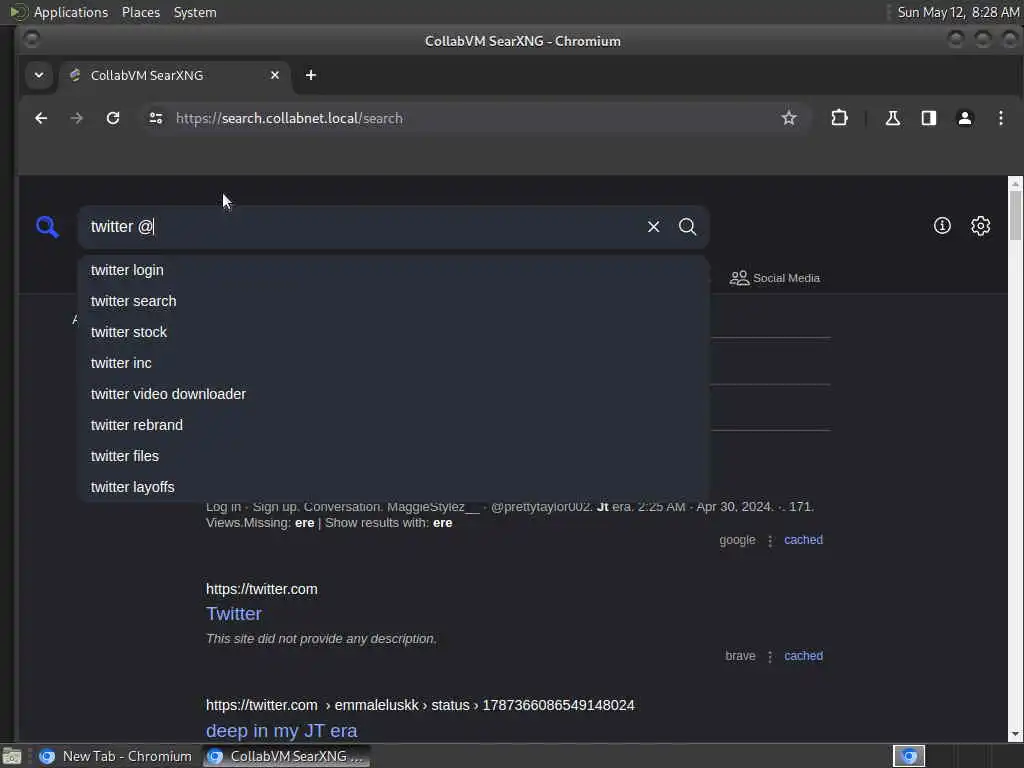Click the address bar URL

coord(289,118)
